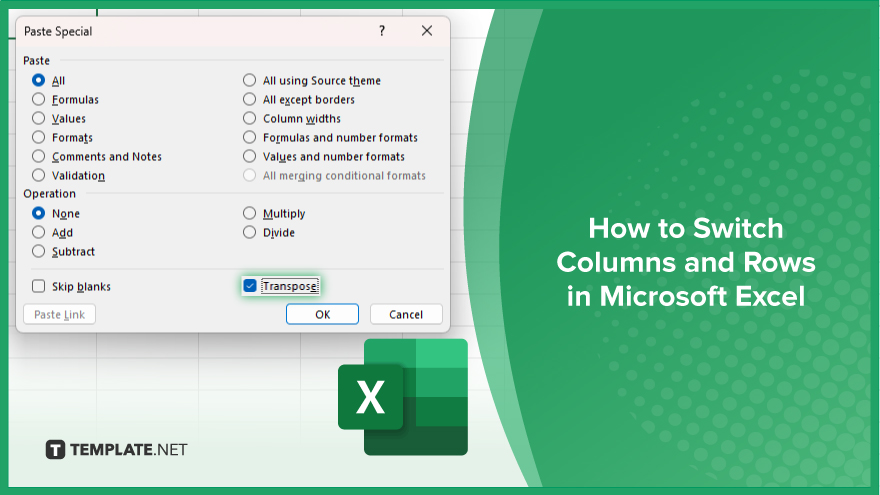Screen dimensions: 880x495
Task: Click the Paste Special title text
Action: pos(58,31)
